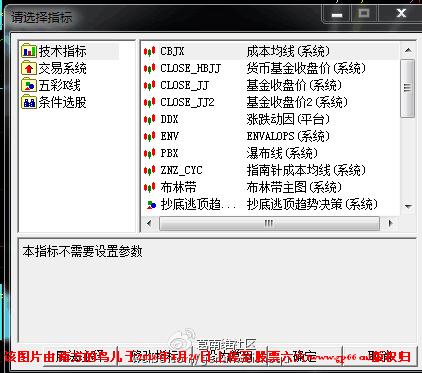422x373 pixels.
Task: Click the candlestick icon beside CLOSE_HBJJ
Action: (x=150, y=68)
